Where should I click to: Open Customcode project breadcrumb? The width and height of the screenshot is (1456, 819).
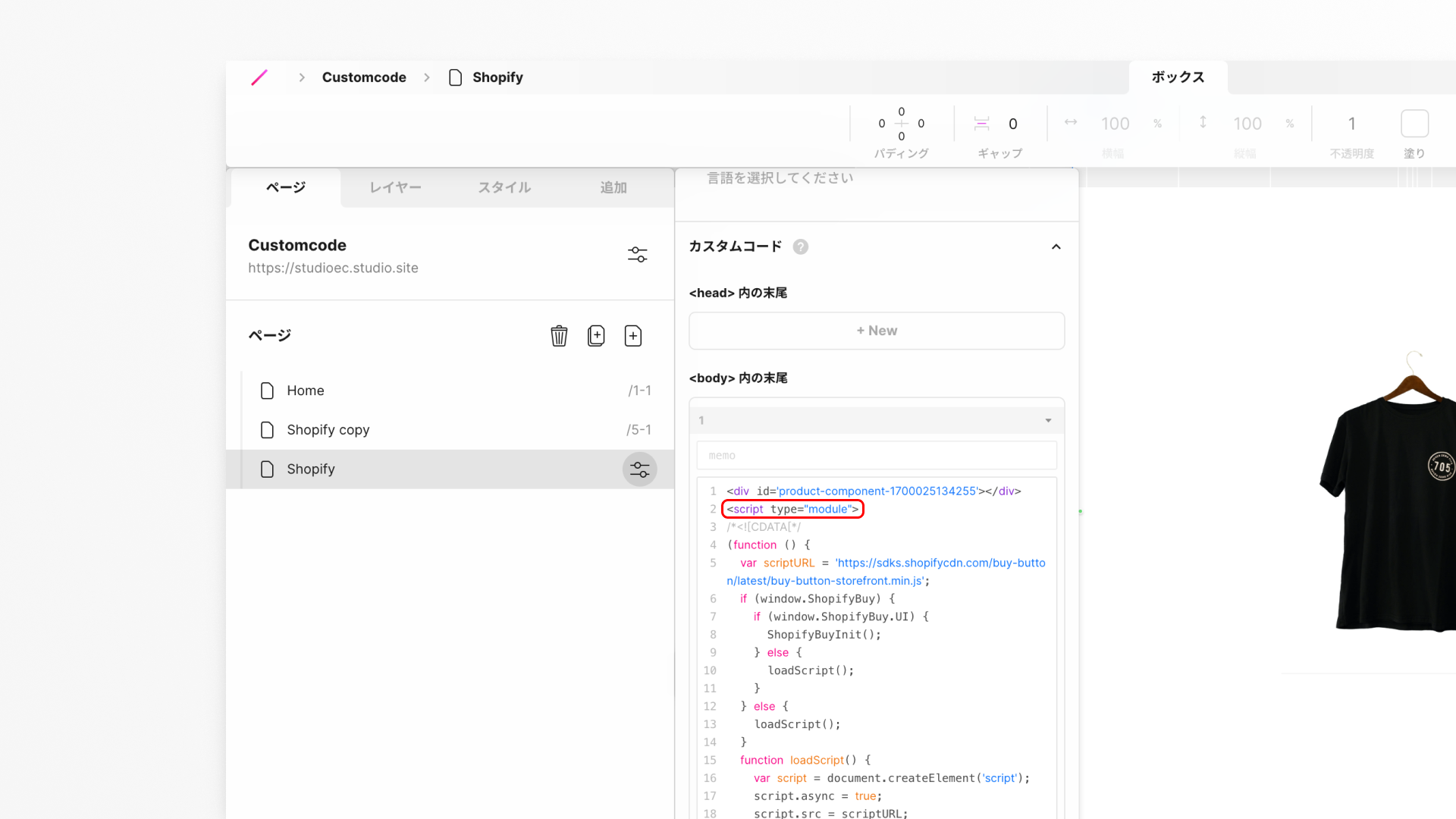tap(364, 77)
